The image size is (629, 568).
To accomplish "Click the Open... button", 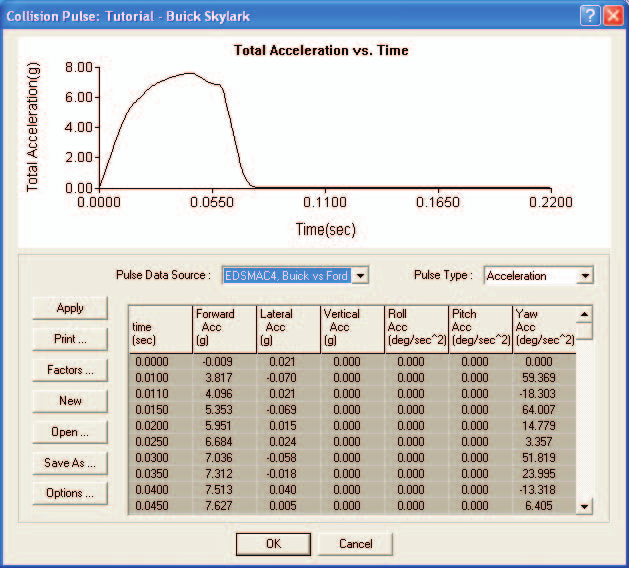I will (70, 432).
